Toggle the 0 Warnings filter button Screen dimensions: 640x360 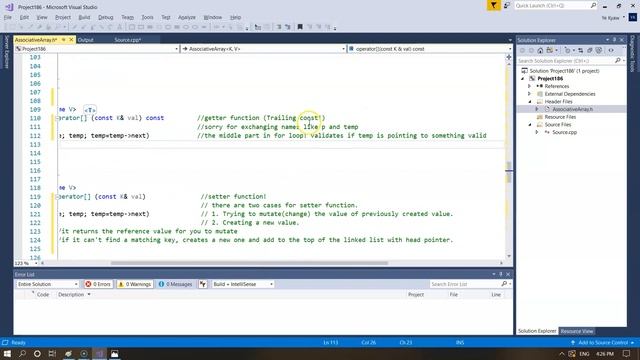135,284
